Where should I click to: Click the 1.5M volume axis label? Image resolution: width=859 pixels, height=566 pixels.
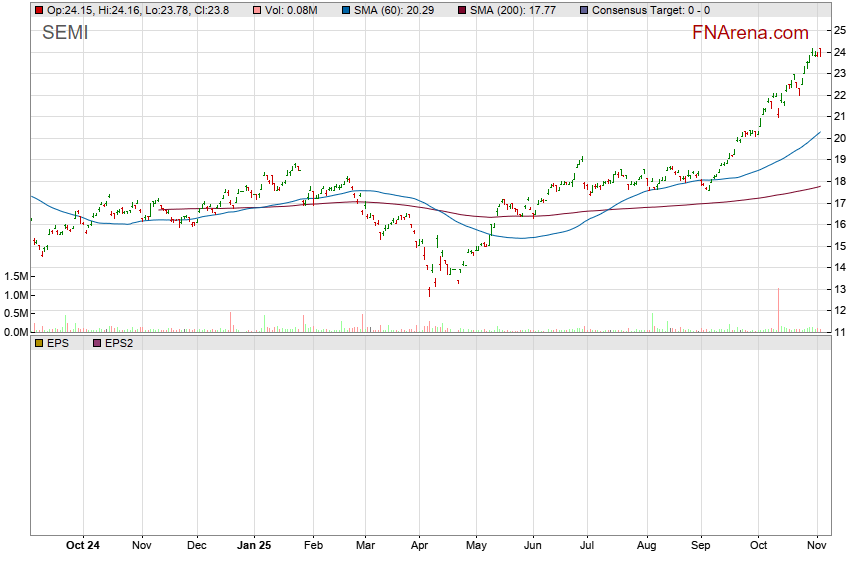(x=16, y=276)
